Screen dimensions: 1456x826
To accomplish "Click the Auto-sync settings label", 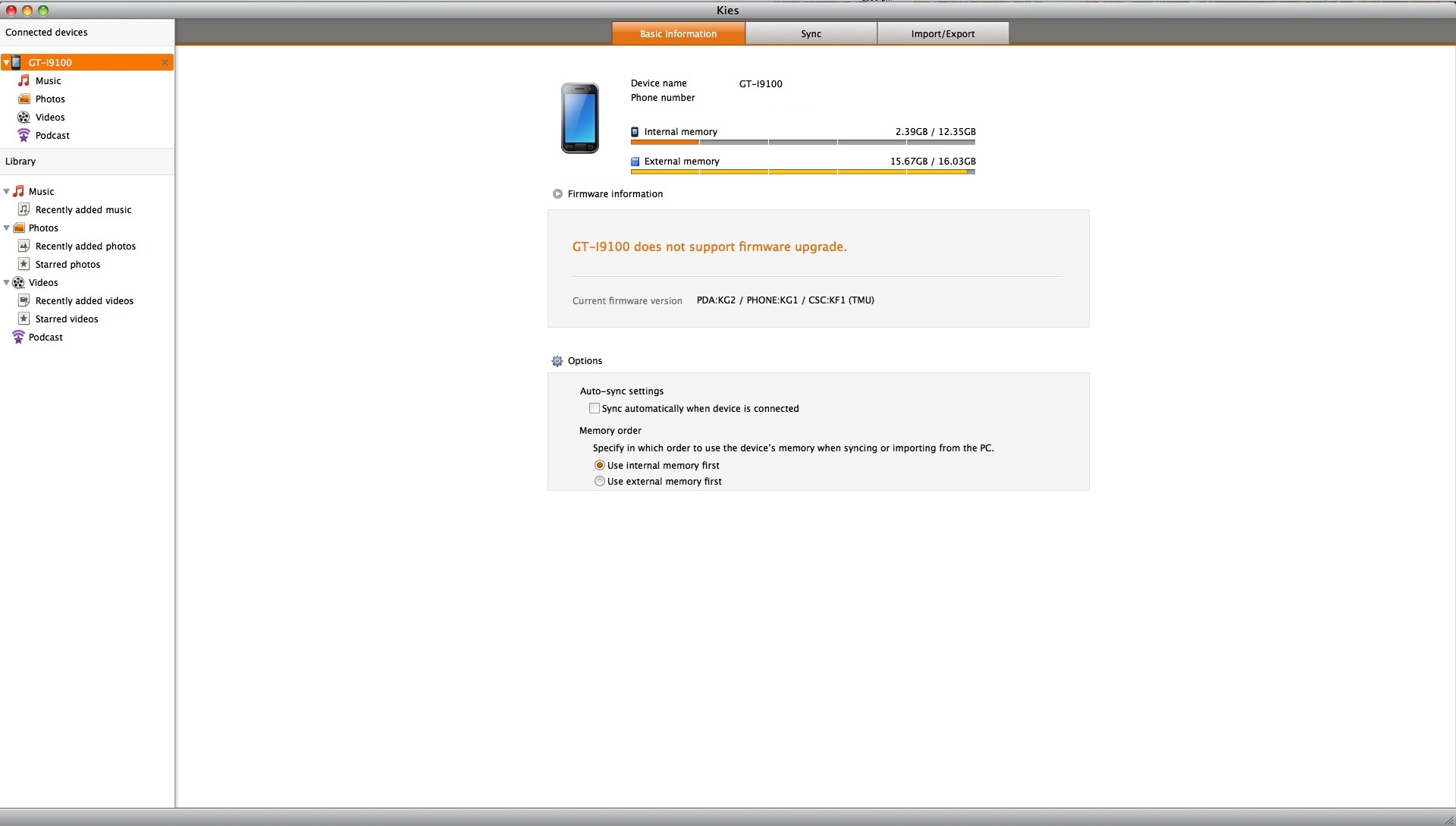I will (x=622, y=391).
